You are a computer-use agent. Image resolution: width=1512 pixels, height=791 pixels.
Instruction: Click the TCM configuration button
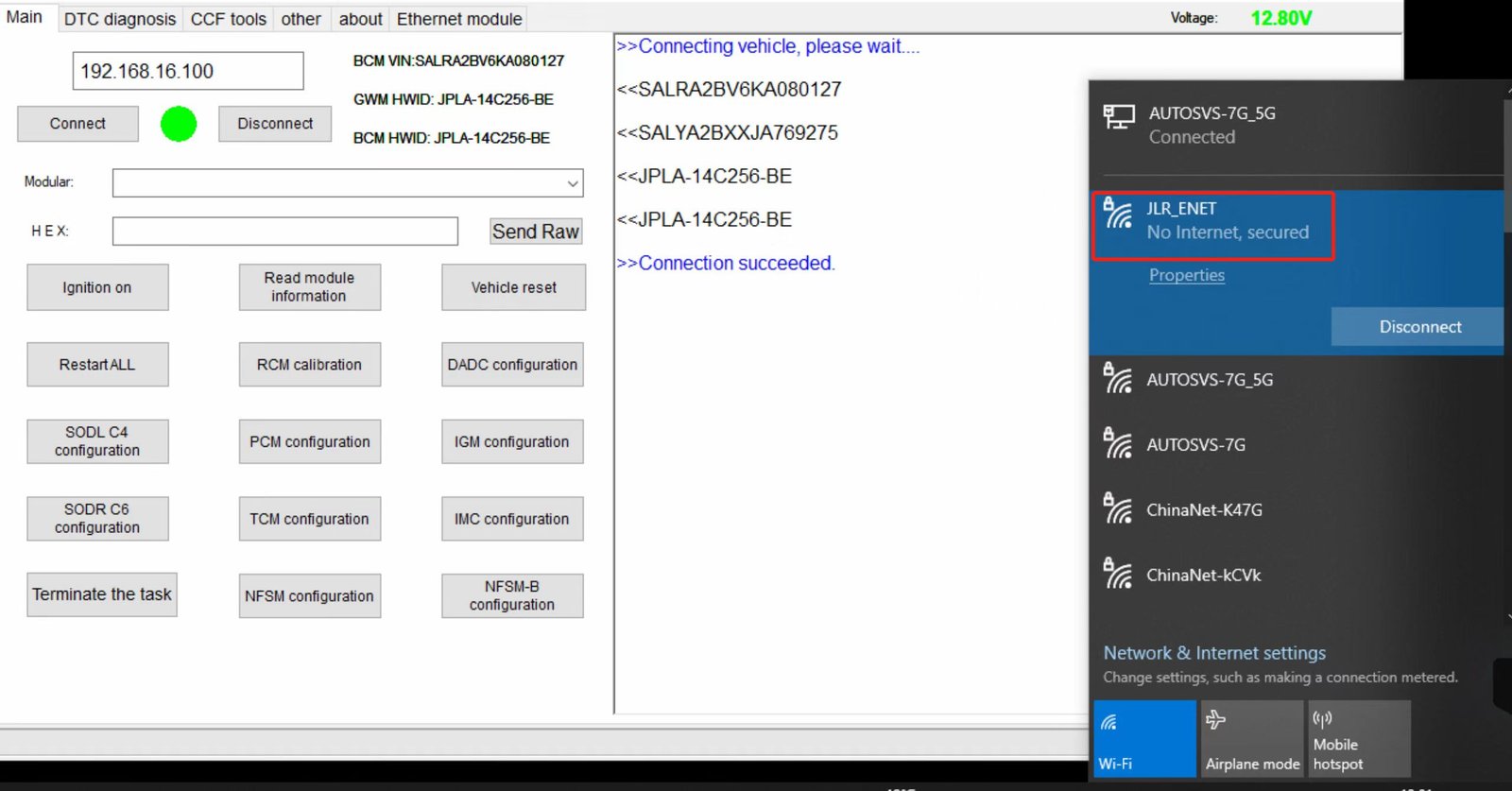click(x=310, y=519)
